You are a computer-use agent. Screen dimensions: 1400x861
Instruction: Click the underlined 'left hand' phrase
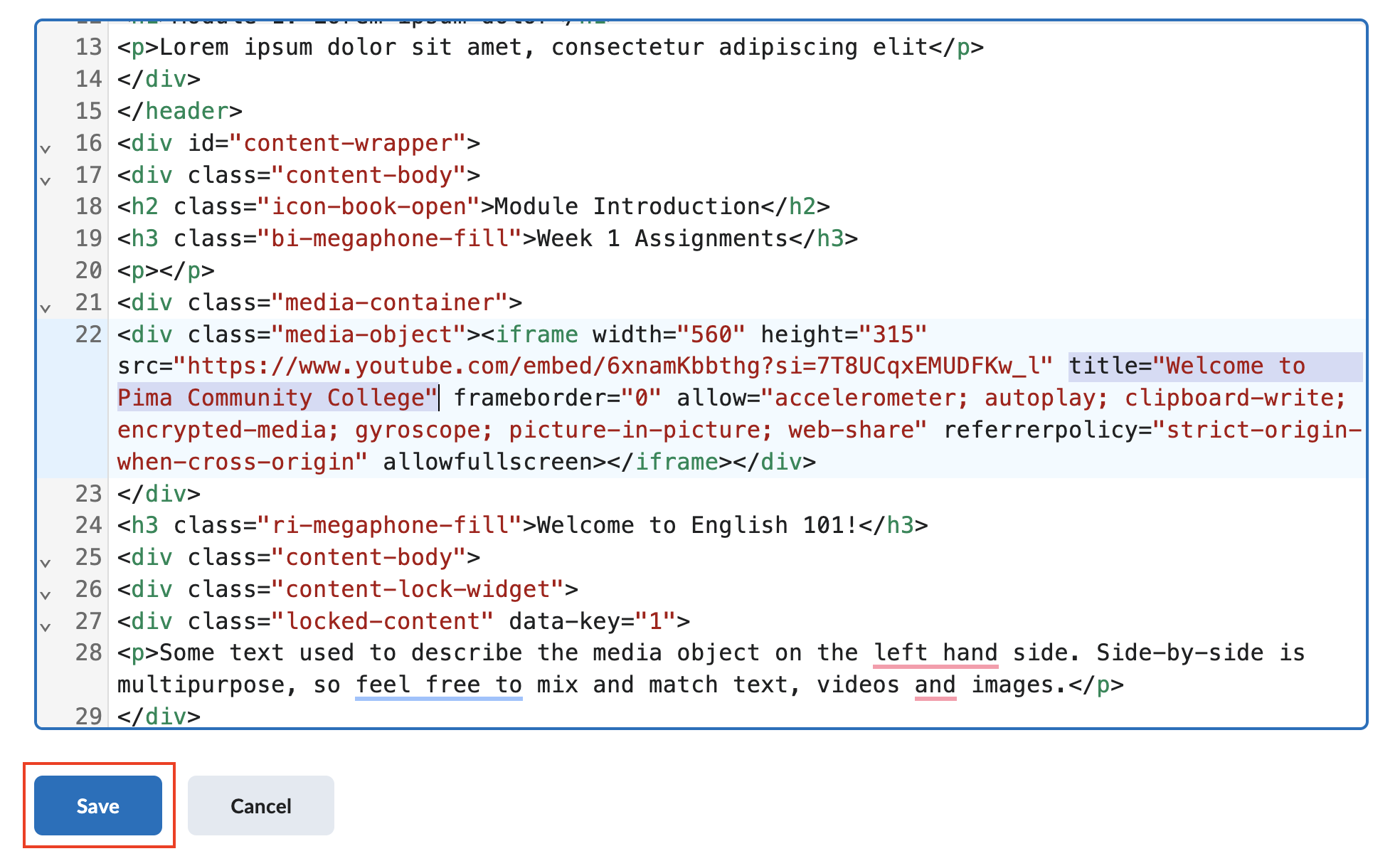[935, 653]
